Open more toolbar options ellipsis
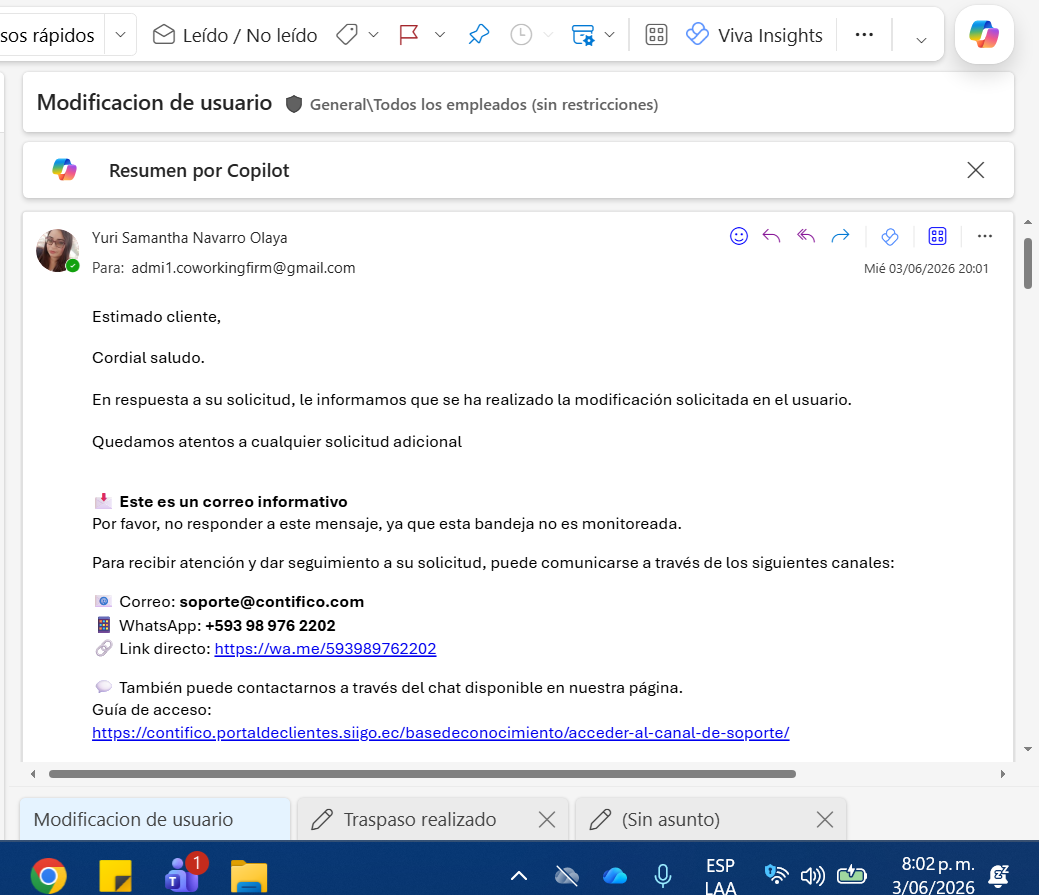 pos(864,34)
